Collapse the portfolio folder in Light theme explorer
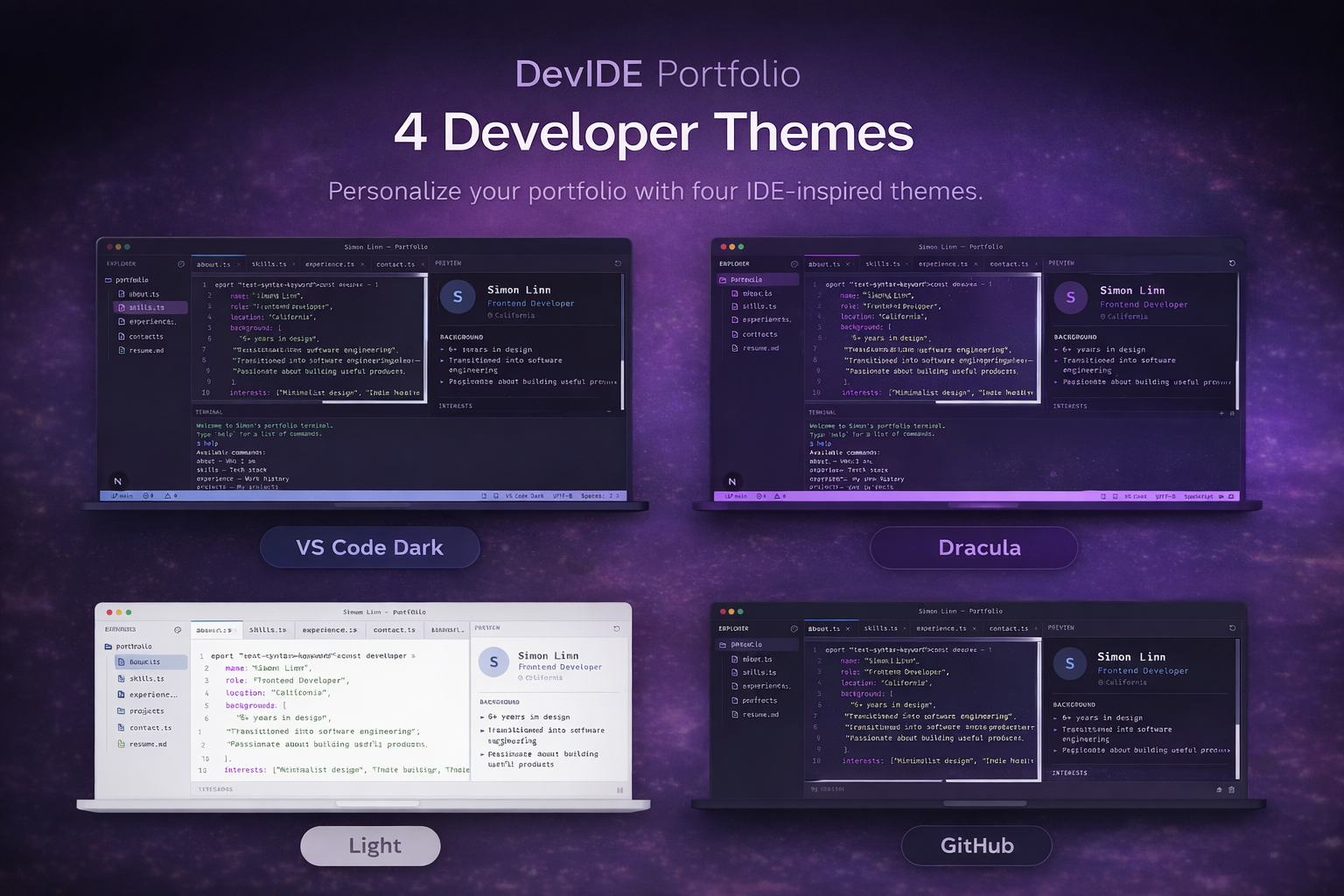This screenshot has height=896, width=1344. [109, 647]
